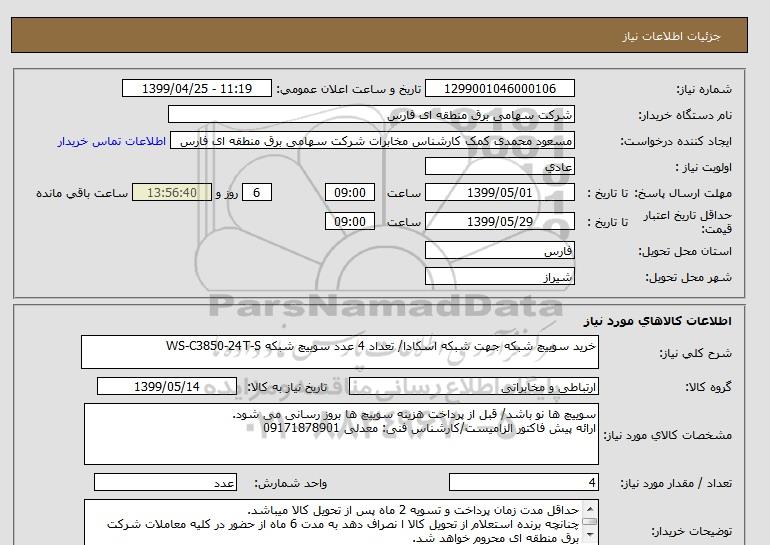Click label گروه کالا
Image resolution: width=770 pixels, height=545 pixels.
point(708,387)
